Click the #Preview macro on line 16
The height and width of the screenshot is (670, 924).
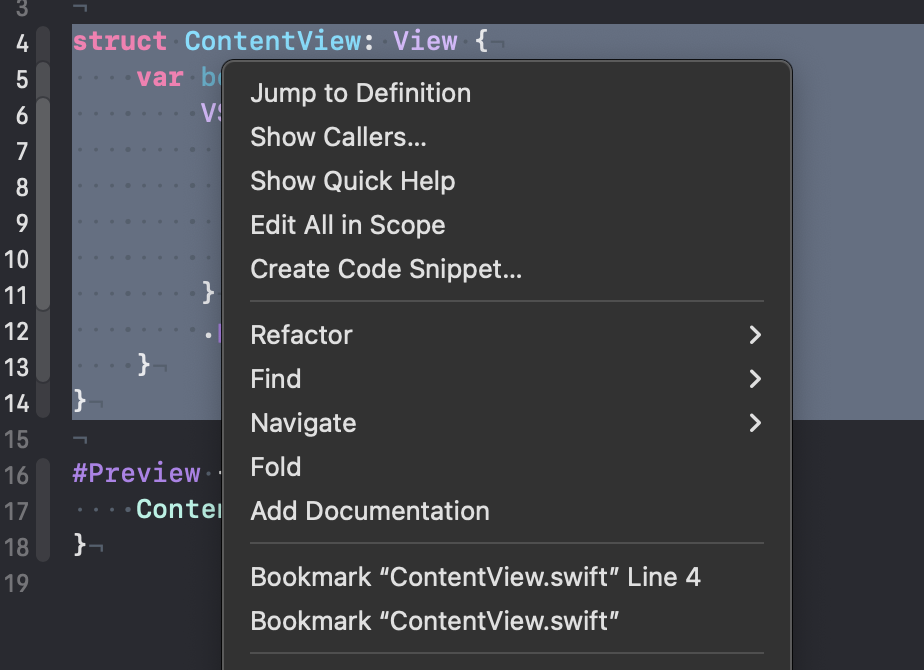click(136, 474)
